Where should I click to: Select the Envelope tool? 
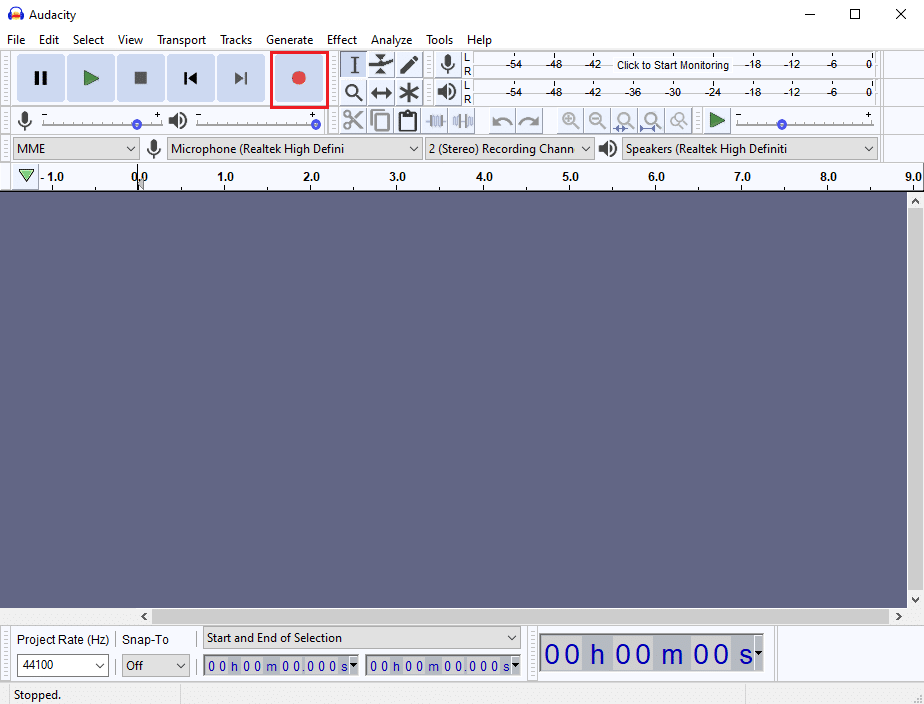click(381, 65)
